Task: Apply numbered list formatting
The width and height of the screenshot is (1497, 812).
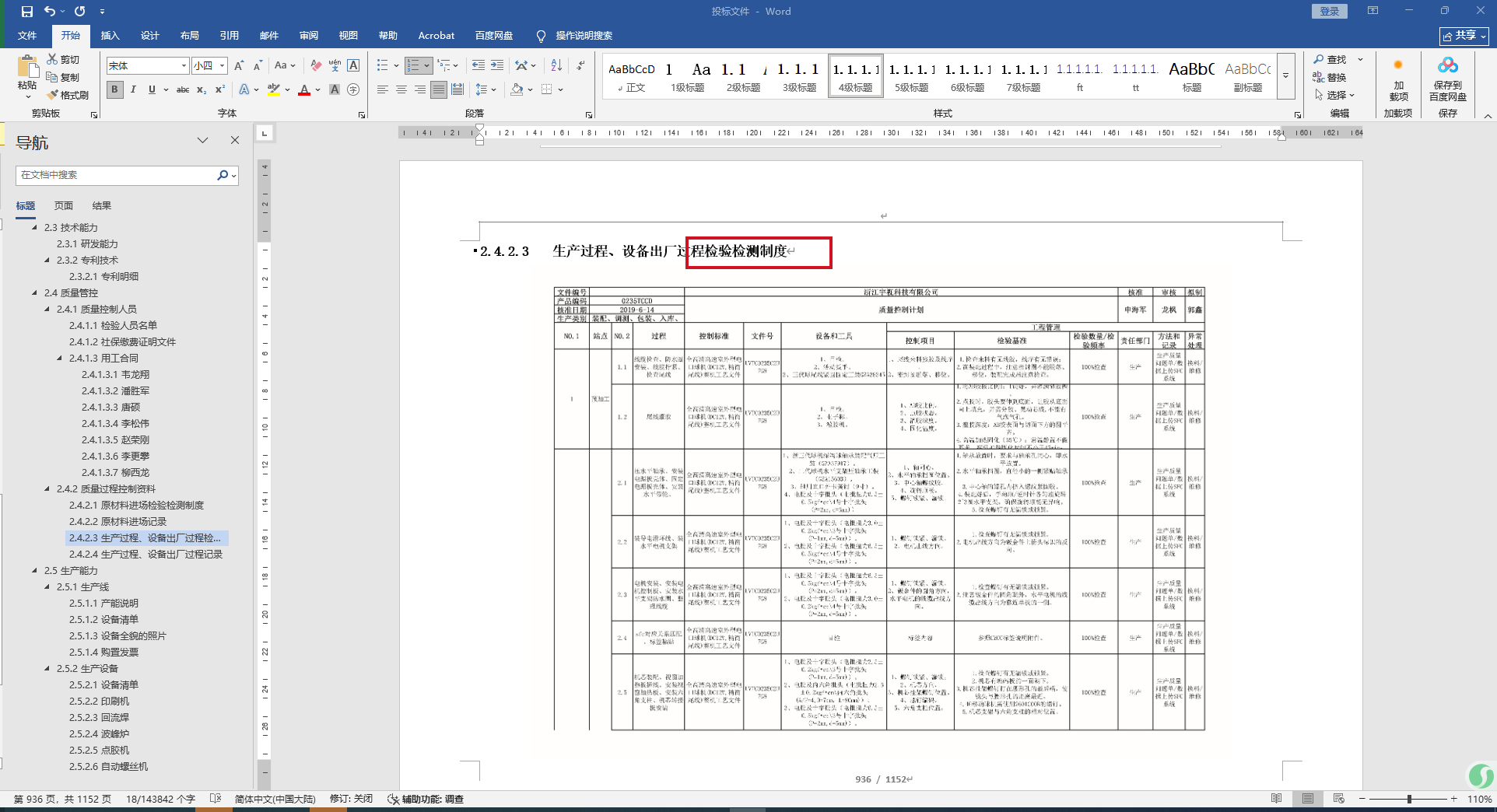Action: [413, 66]
